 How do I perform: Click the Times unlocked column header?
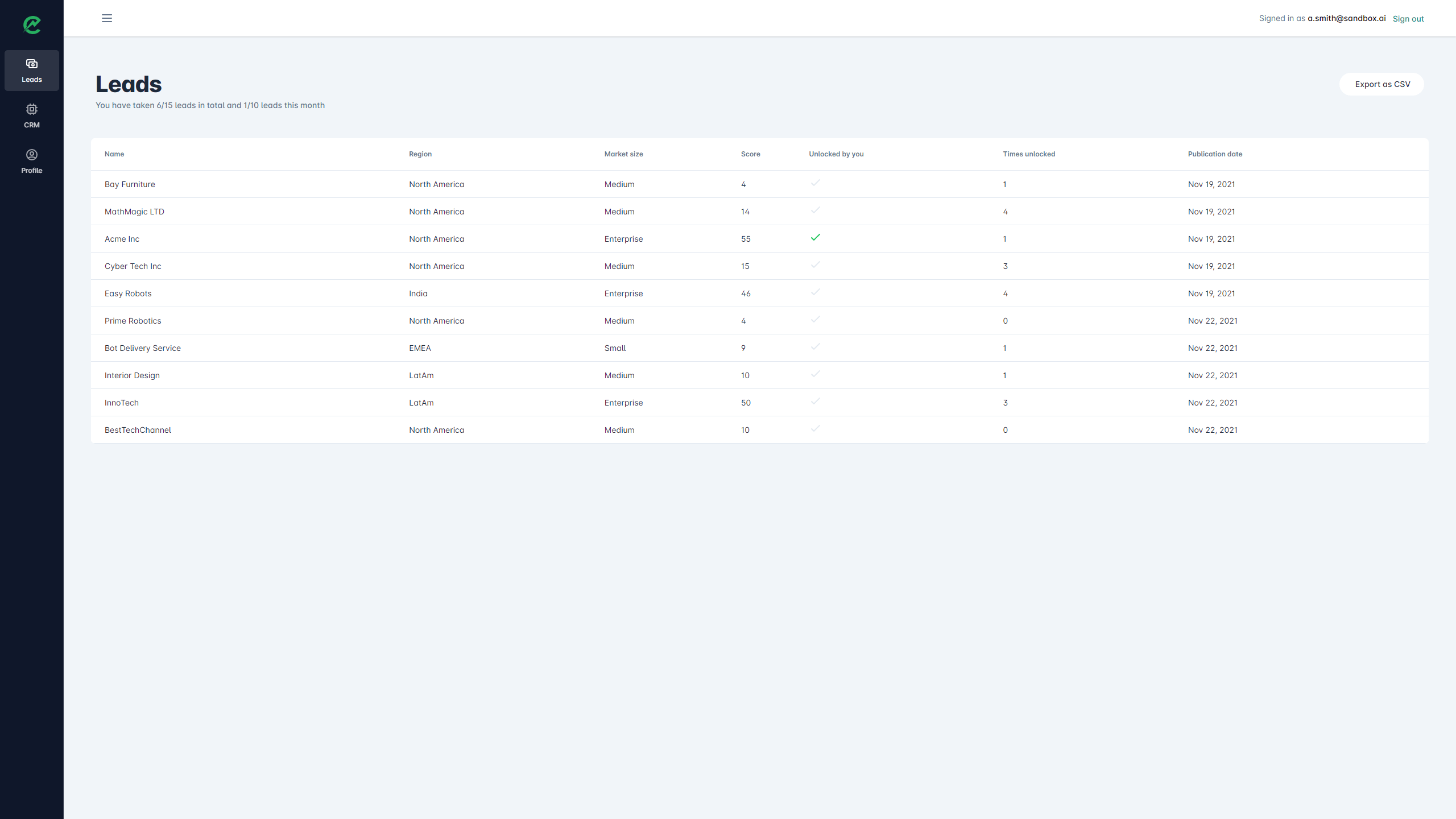[1029, 154]
